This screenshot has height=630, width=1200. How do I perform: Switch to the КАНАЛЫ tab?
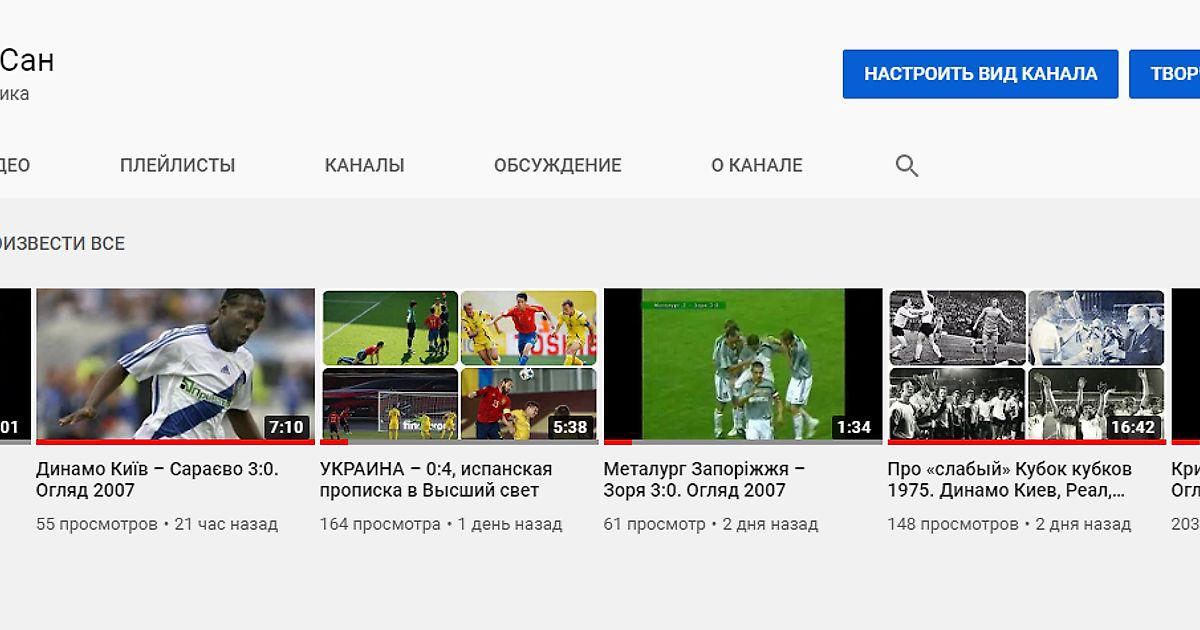[364, 166]
